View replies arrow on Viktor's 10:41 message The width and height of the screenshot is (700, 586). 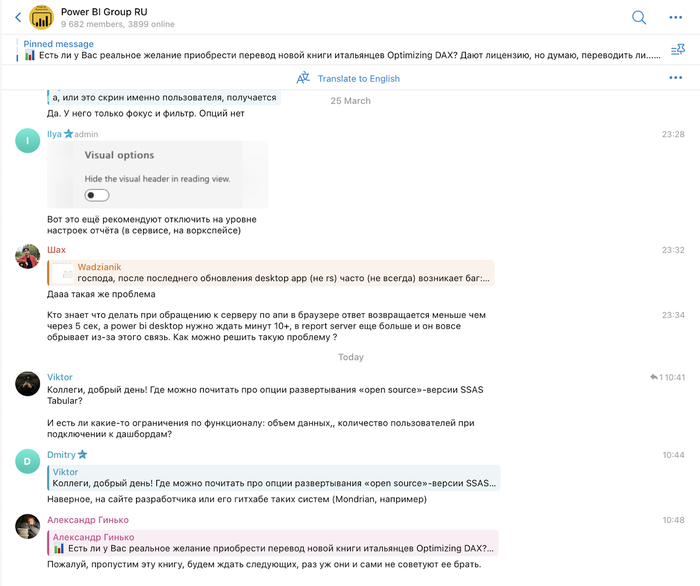[x=653, y=377]
